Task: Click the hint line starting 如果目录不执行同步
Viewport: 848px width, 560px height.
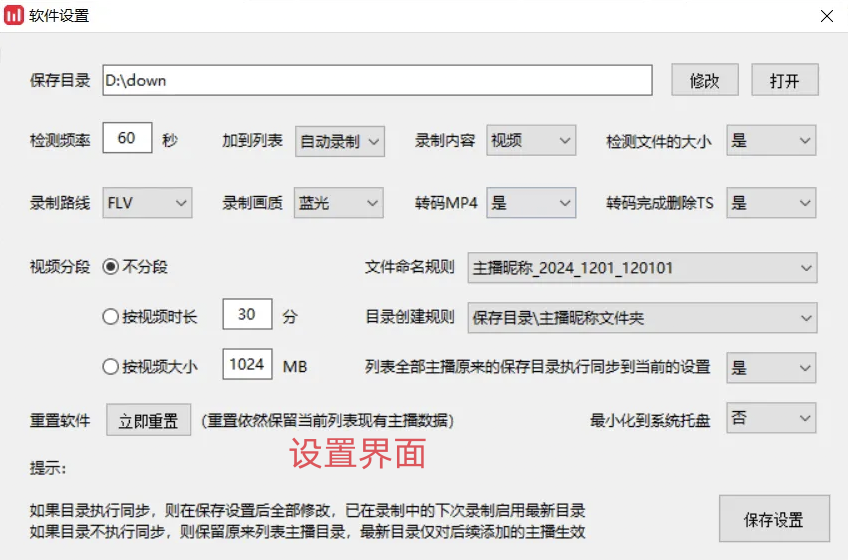Action: coord(307,532)
